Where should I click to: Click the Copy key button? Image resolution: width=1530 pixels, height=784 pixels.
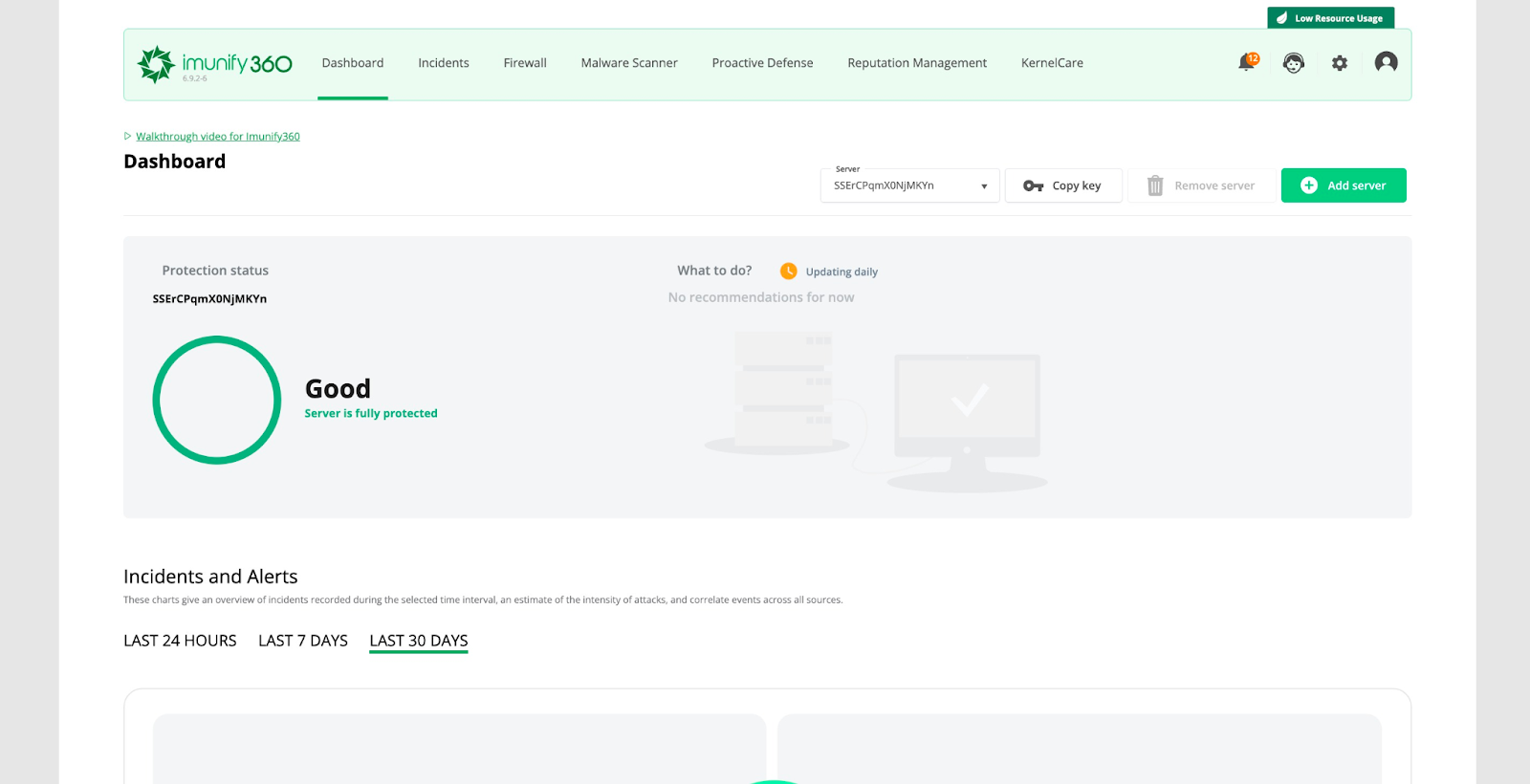(1063, 185)
